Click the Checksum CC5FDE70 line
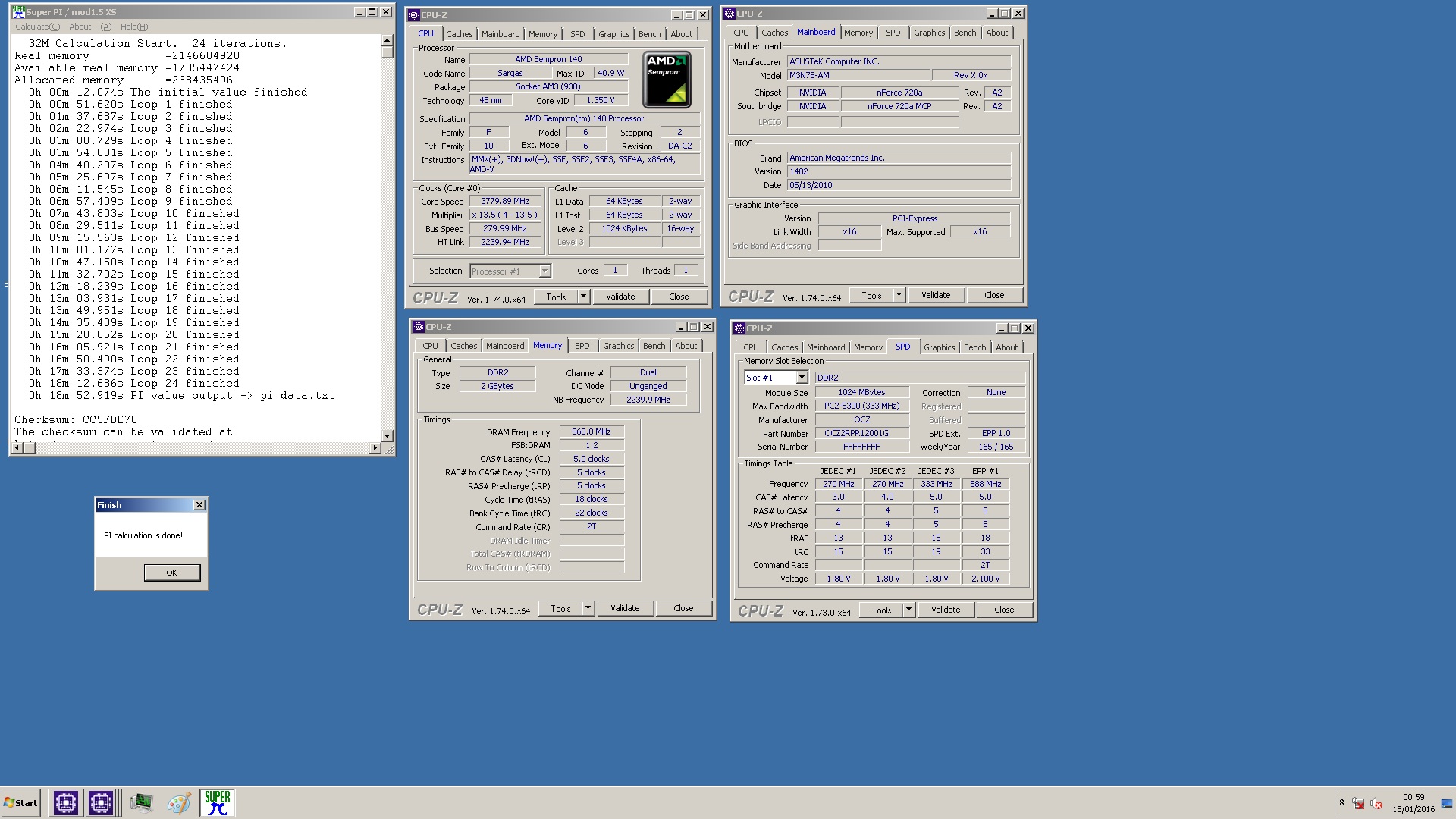Image resolution: width=1456 pixels, height=819 pixels. pyautogui.click(x=76, y=419)
